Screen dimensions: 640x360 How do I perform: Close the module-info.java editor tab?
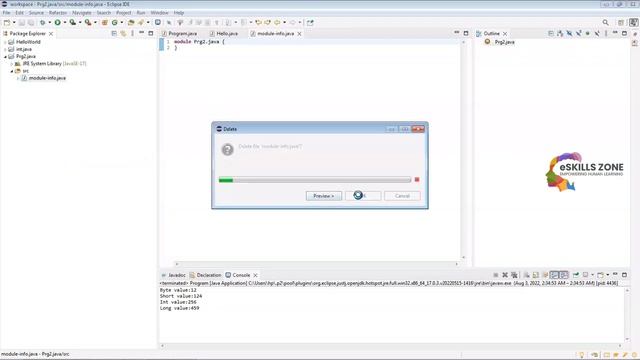[x=299, y=34]
